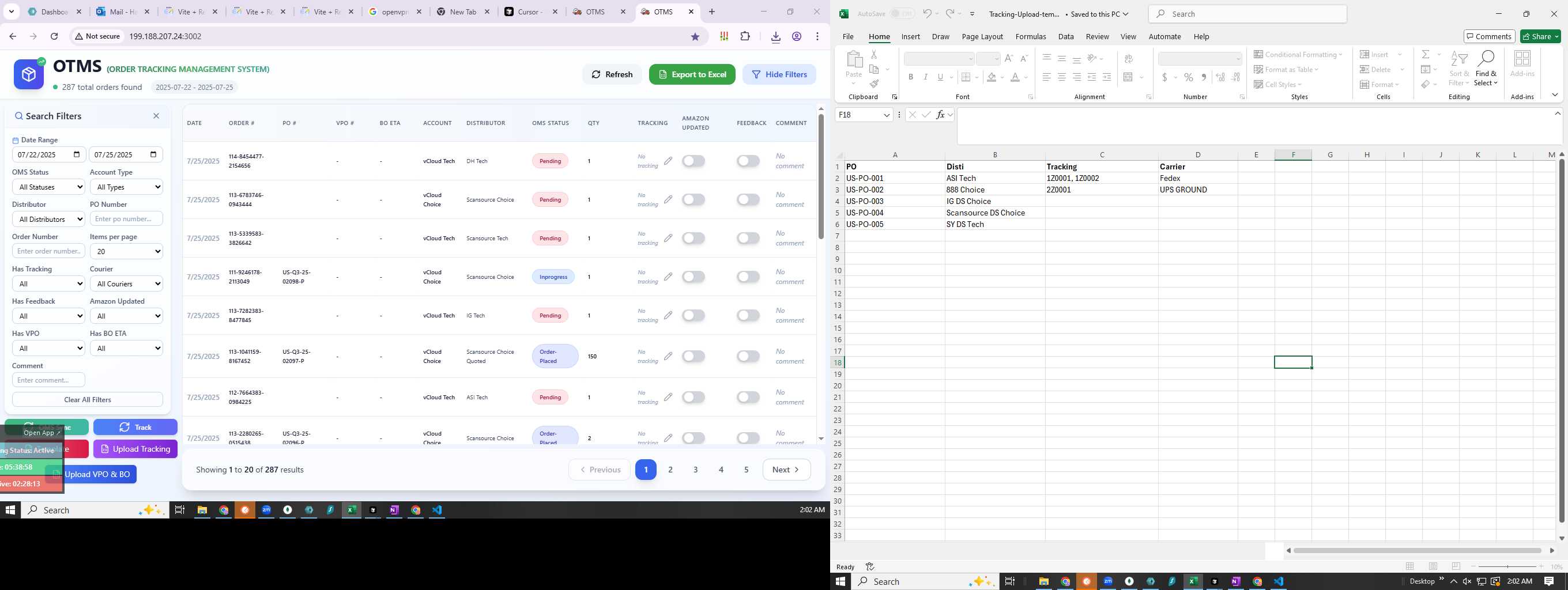The width and height of the screenshot is (1568, 590).
Task: Click Excel Redo icon in title bar
Action: [949, 13]
